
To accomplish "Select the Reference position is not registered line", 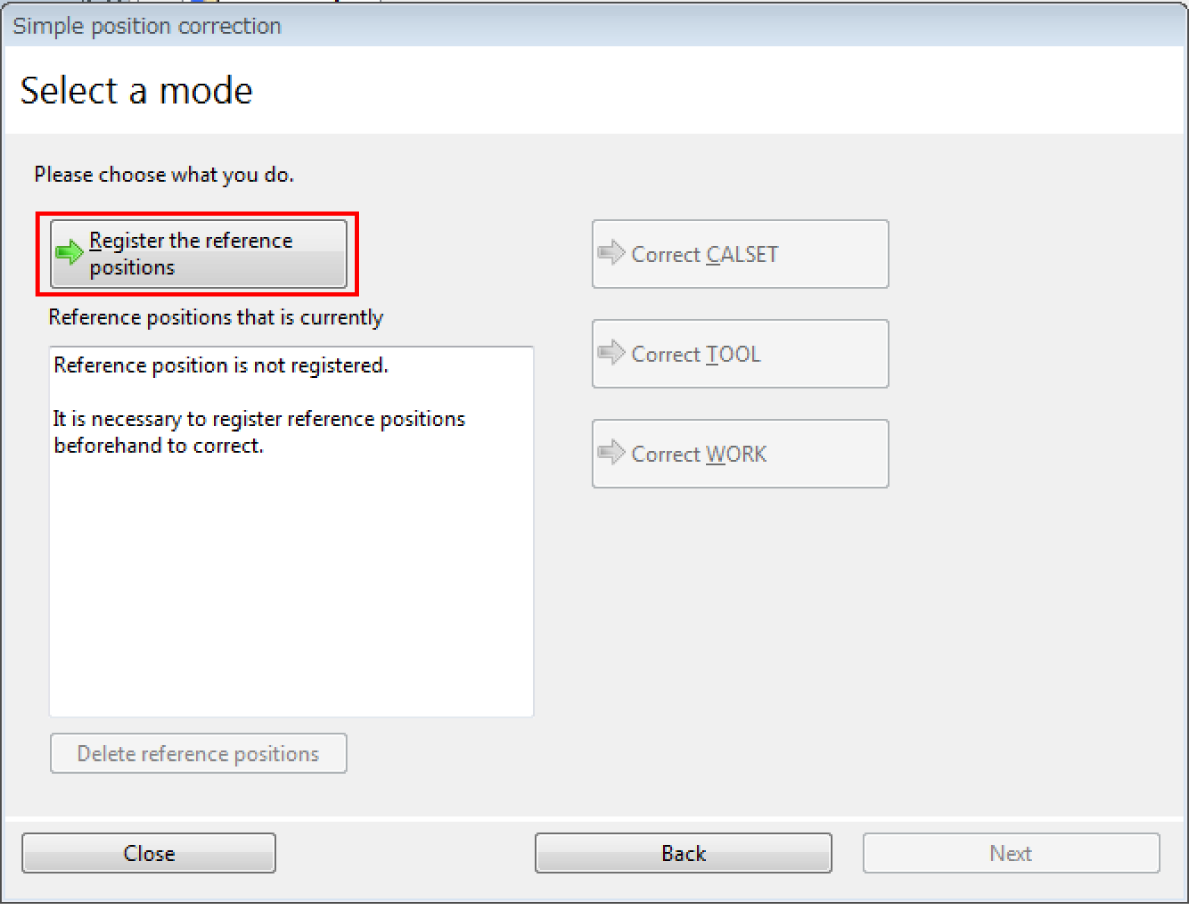I will [221, 366].
